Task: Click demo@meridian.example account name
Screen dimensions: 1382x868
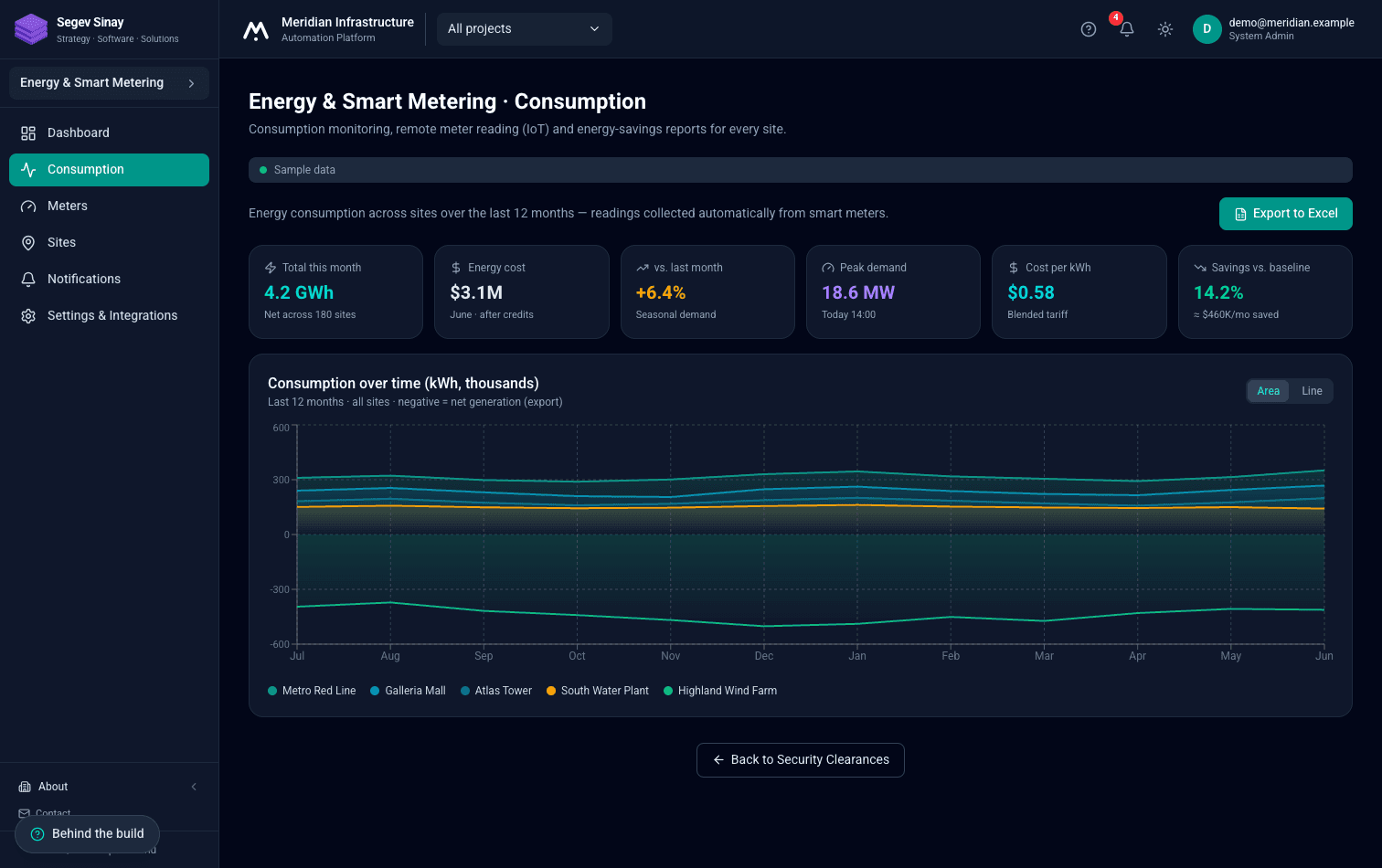Action: click(1292, 23)
